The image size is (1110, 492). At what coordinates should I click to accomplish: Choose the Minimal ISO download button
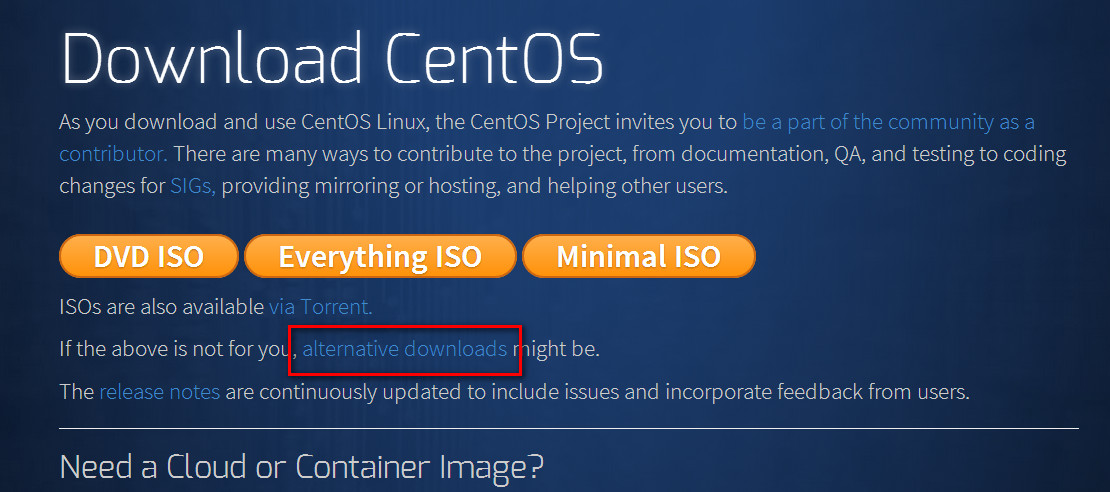coord(639,256)
